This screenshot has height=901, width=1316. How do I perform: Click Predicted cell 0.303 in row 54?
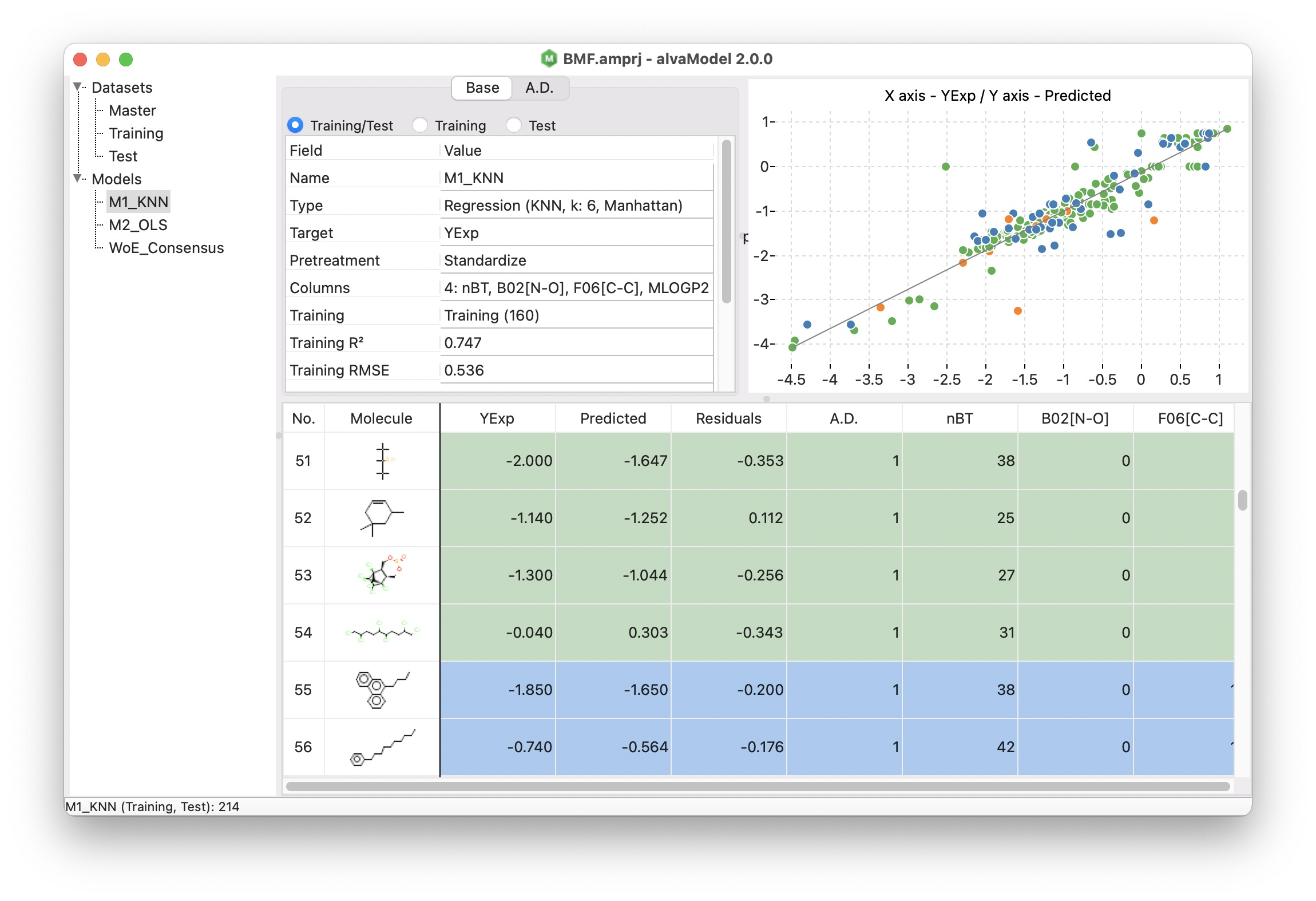click(613, 633)
